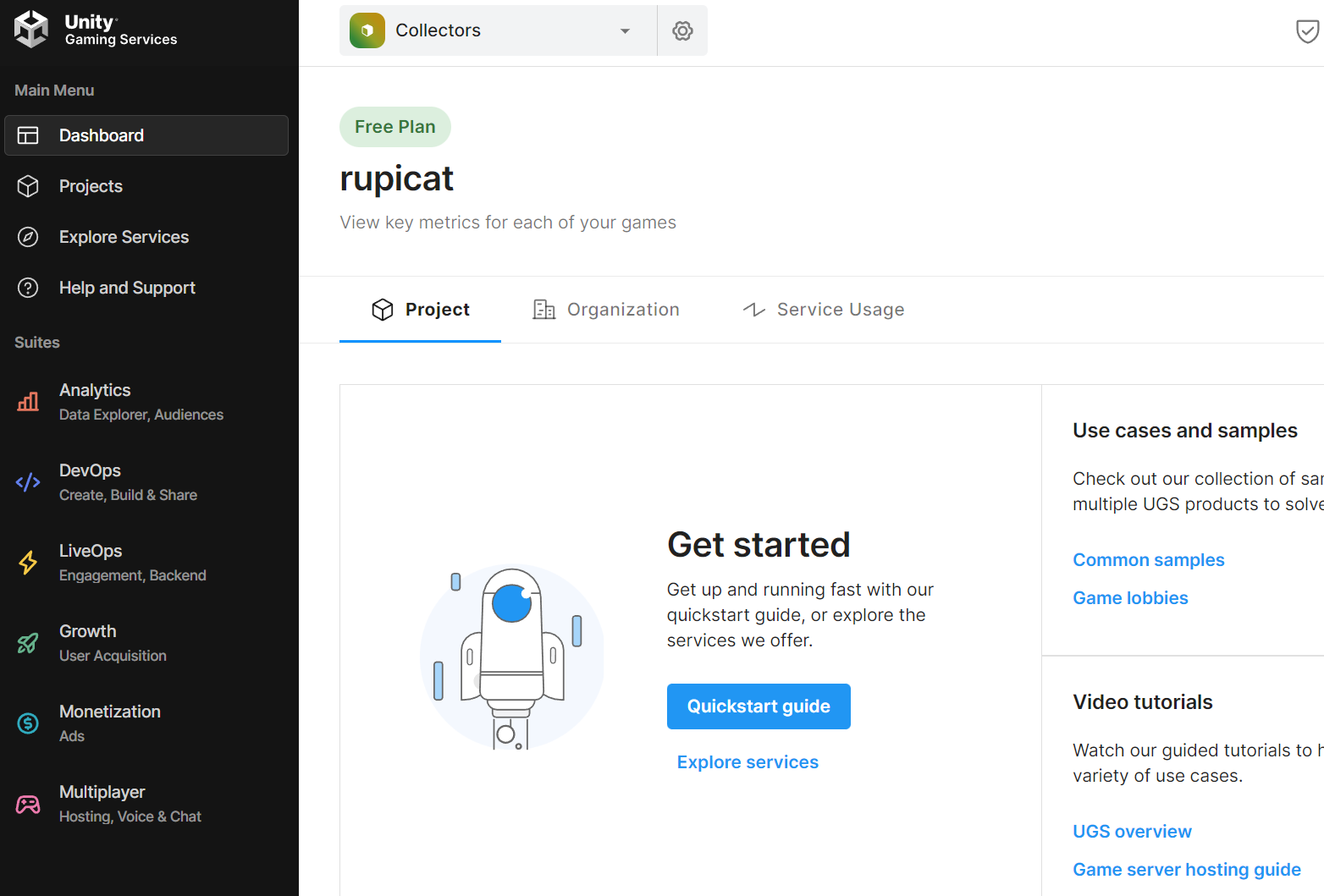This screenshot has width=1324, height=896.
Task: Open the Multiplayer suite
Action: (146, 804)
